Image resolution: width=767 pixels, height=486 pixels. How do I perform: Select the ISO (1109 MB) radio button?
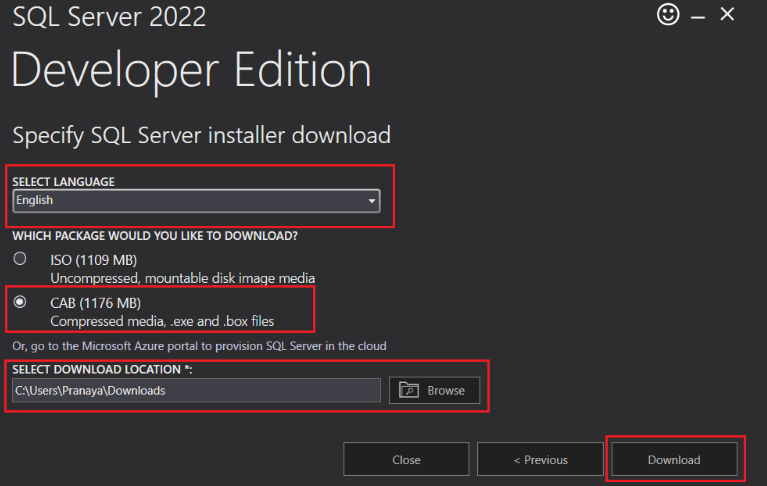[20, 258]
